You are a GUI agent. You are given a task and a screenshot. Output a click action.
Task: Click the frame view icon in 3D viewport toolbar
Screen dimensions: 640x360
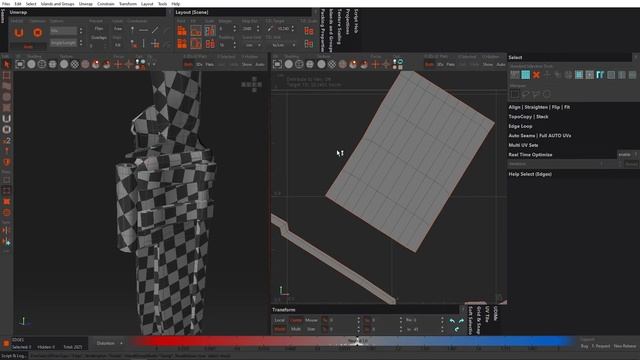20,64
